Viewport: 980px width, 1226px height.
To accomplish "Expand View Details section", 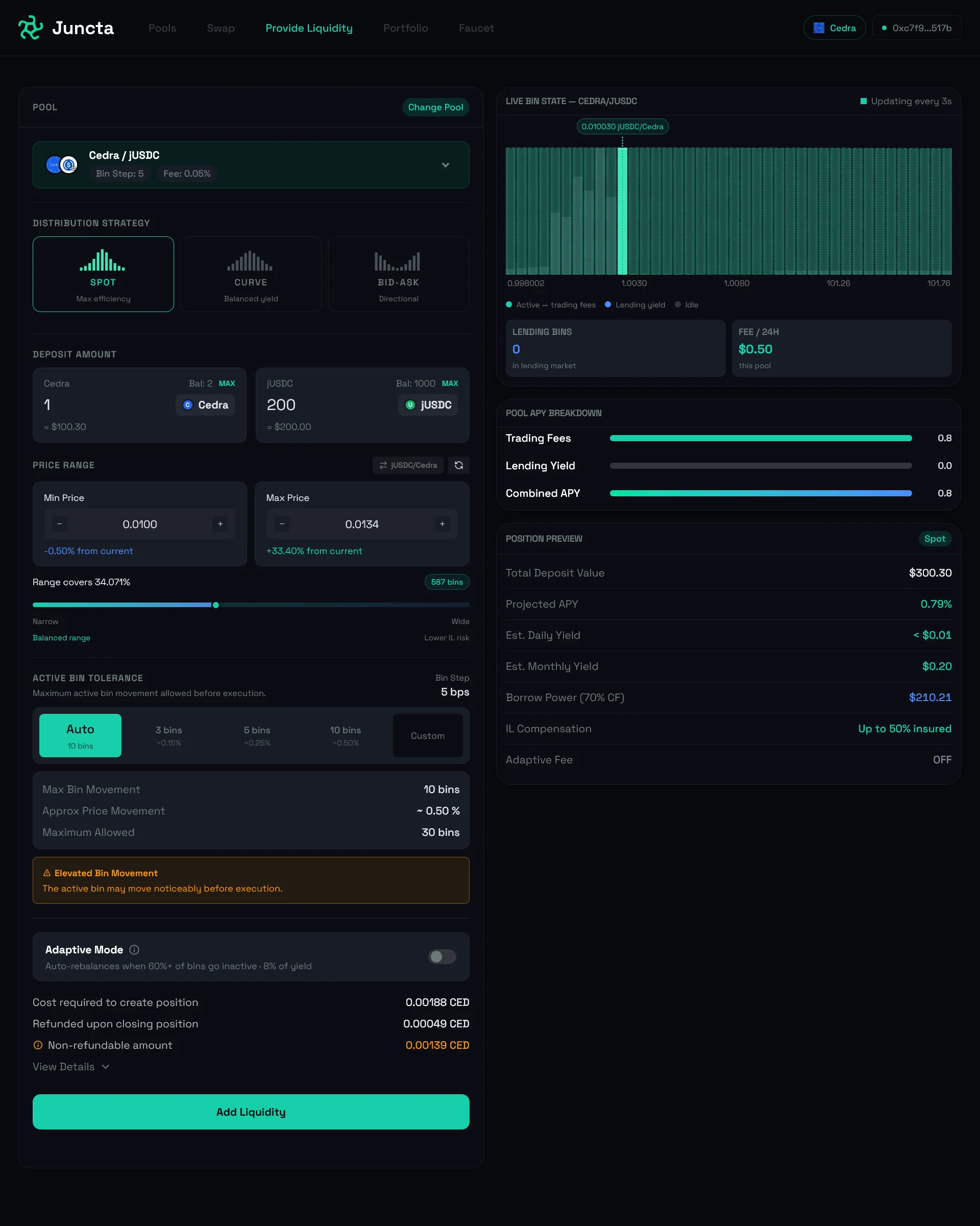I will 71,1067.
